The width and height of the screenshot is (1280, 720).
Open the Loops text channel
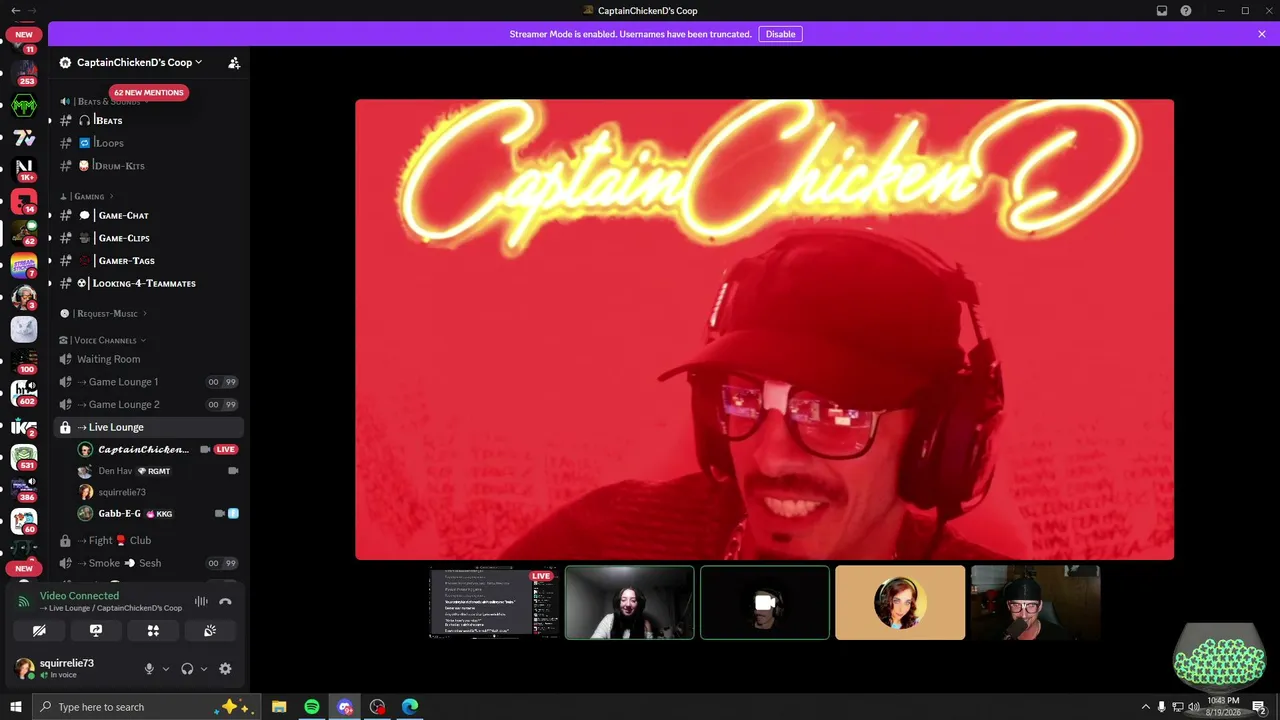tap(149, 143)
